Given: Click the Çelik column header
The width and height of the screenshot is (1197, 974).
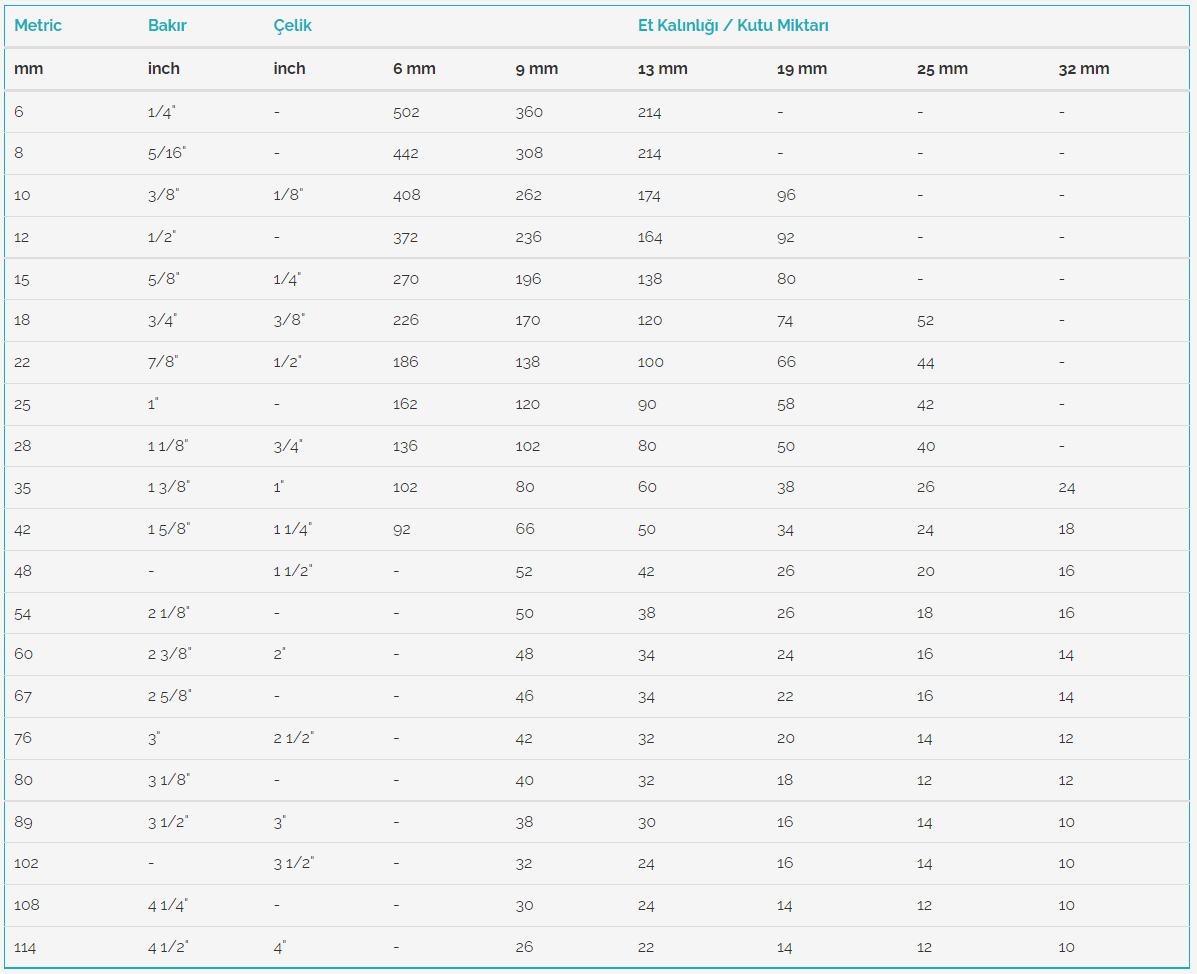Looking at the screenshot, I should point(292,26).
